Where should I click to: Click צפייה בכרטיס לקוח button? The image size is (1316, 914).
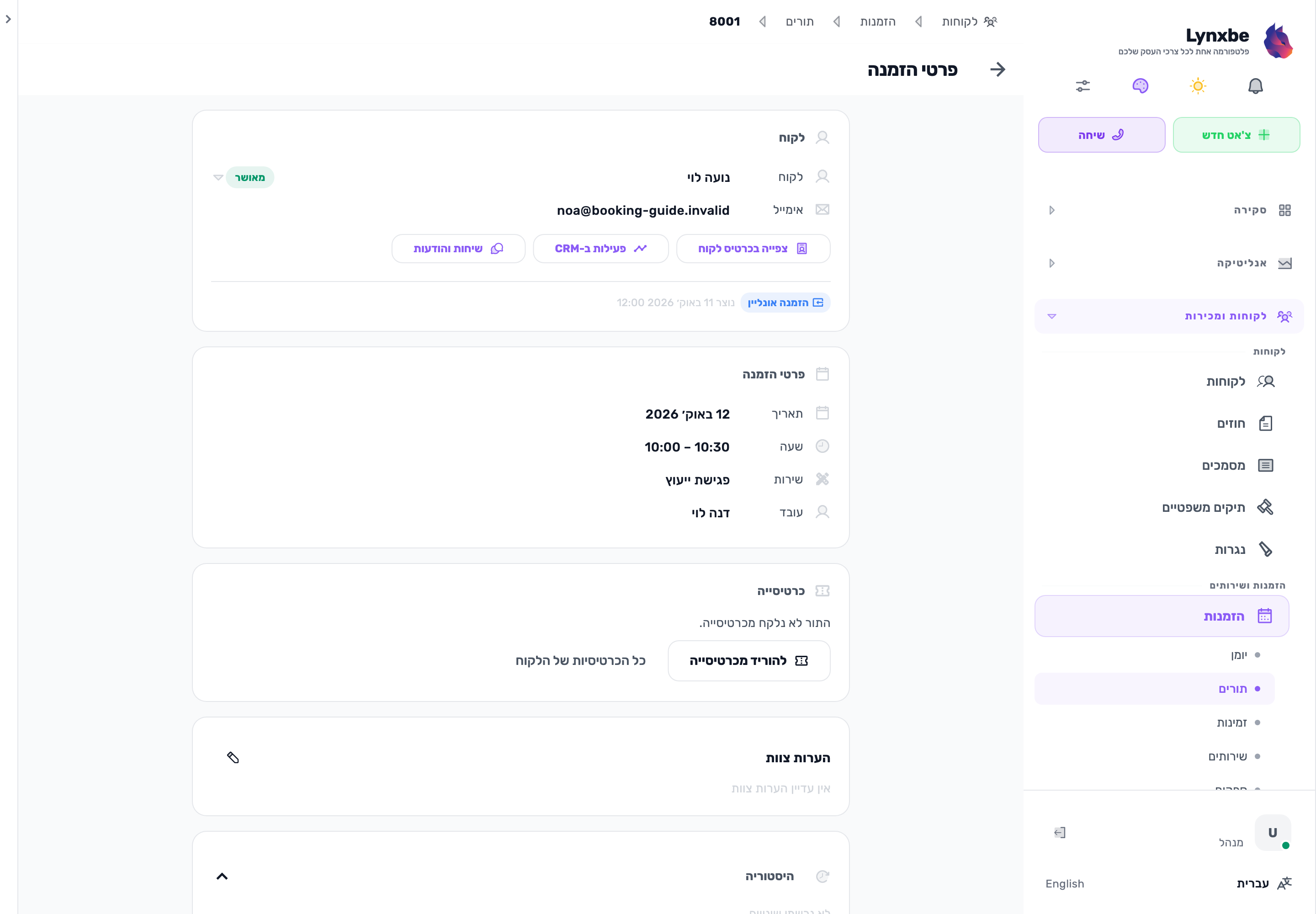click(753, 249)
